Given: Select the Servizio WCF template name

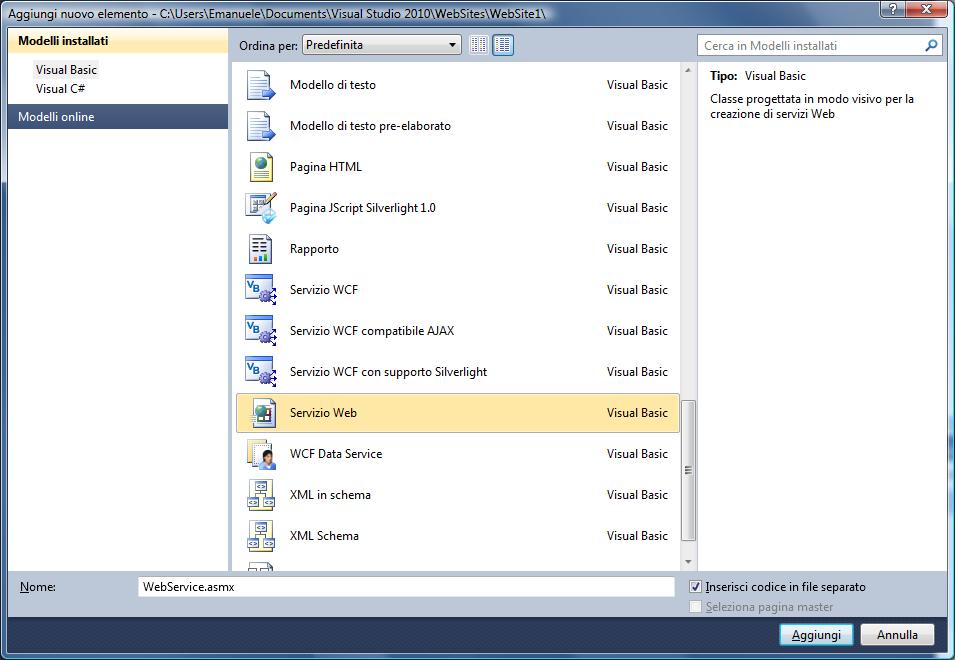Looking at the screenshot, I should pos(324,290).
